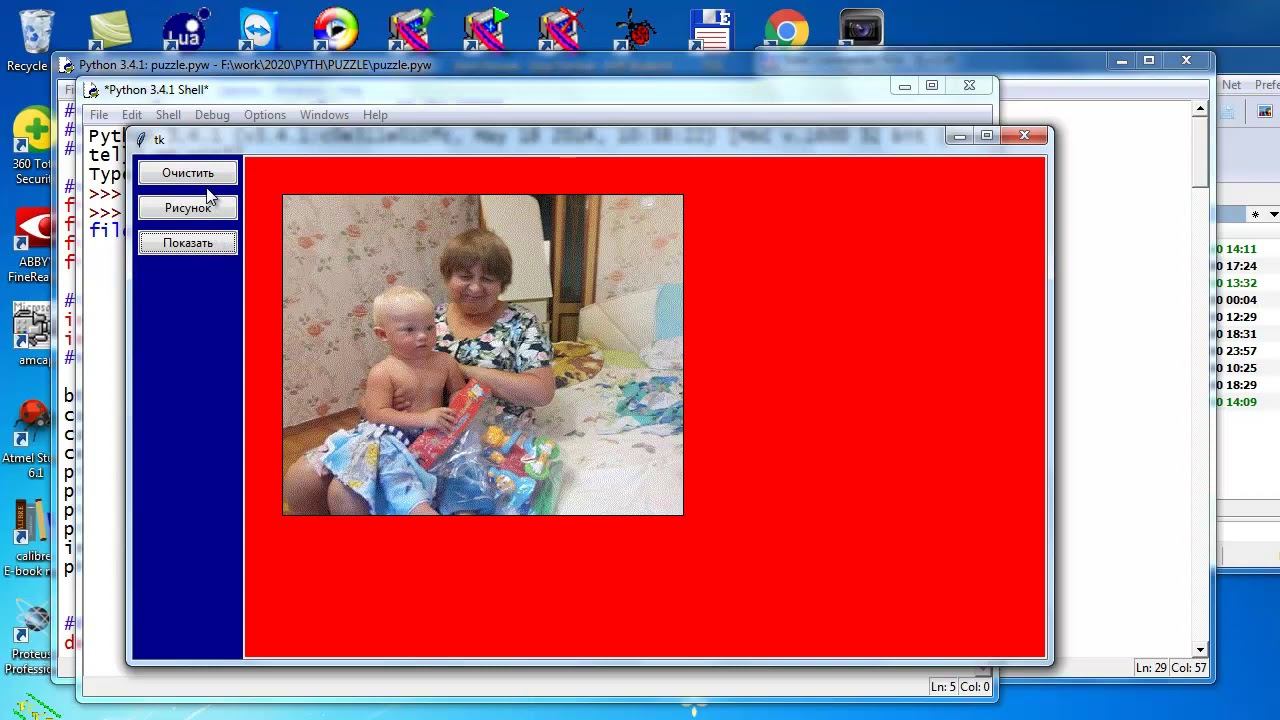Open dropdown arrow beside asterisk column

[x=1273, y=214]
